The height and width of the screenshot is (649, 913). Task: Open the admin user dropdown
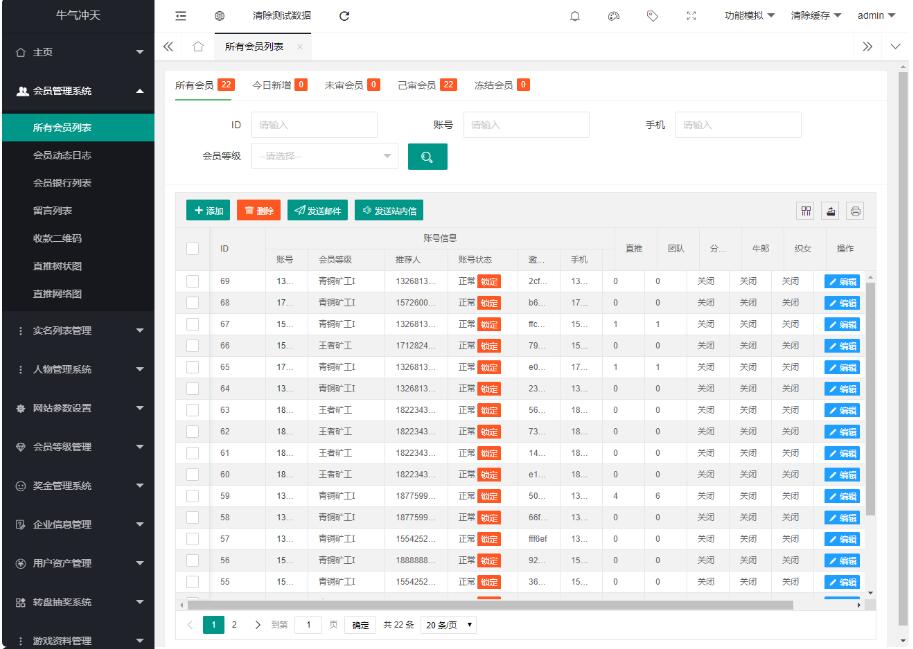coord(878,16)
